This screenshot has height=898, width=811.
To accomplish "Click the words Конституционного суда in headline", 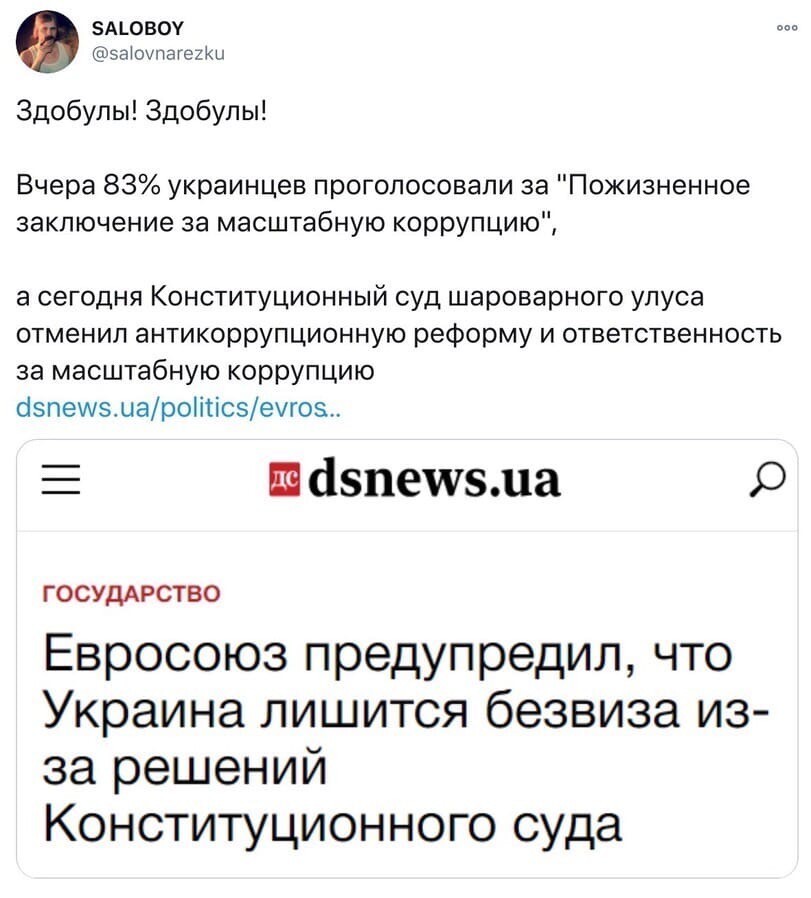I will click(332, 824).
